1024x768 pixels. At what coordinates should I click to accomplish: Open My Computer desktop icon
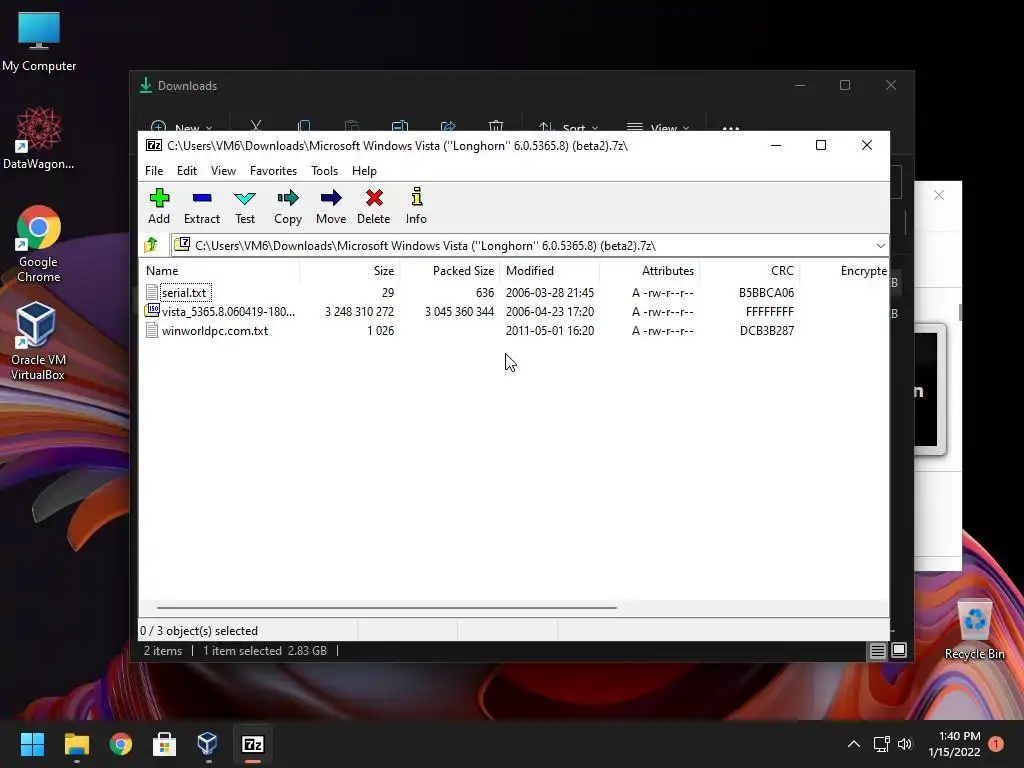(x=39, y=42)
